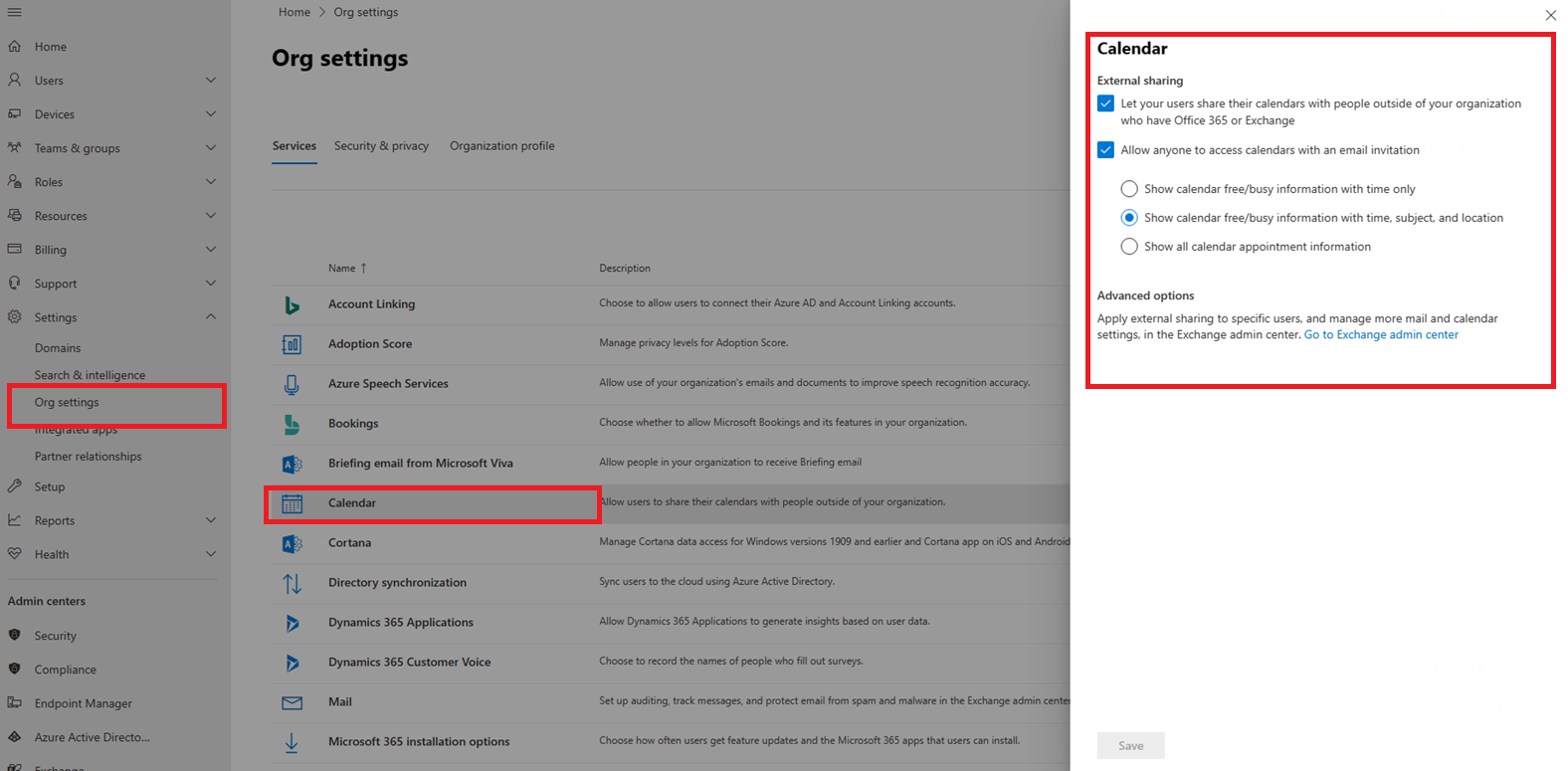The width and height of the screenshot is (1568, 771).
Task: Click the Compliance shield icon
Action: pos(14,669)
